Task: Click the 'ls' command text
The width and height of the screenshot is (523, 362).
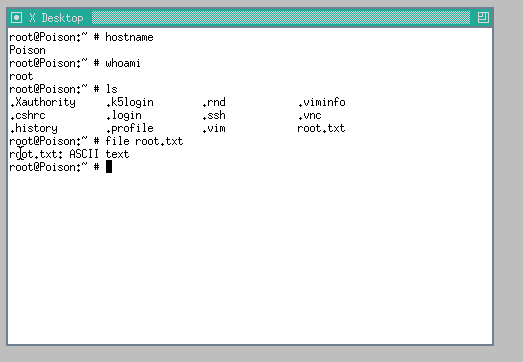Action: (112, 89)
